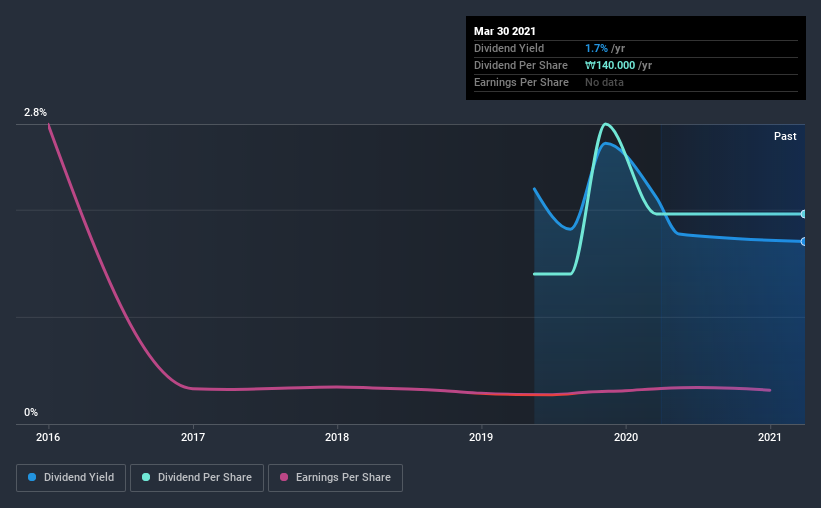Click the 'Earnings Per Share' tooltip row label
The height and width of the screenshot is (508, 821).
[521, 82]
